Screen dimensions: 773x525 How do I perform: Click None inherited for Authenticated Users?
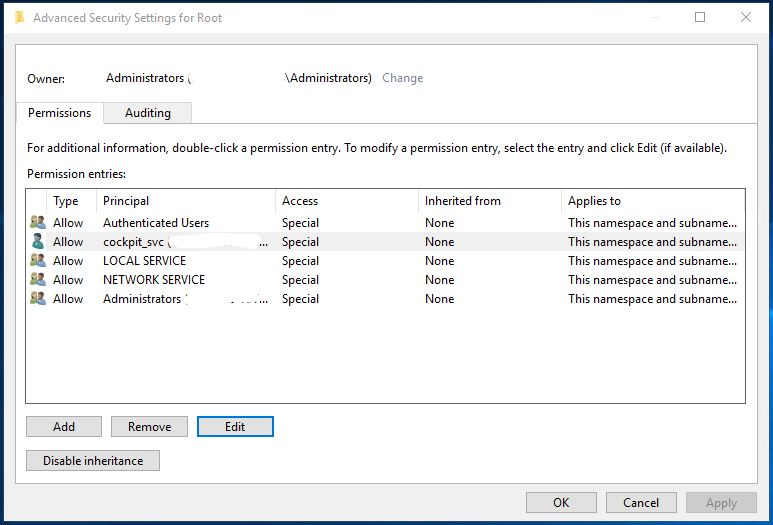439,223
